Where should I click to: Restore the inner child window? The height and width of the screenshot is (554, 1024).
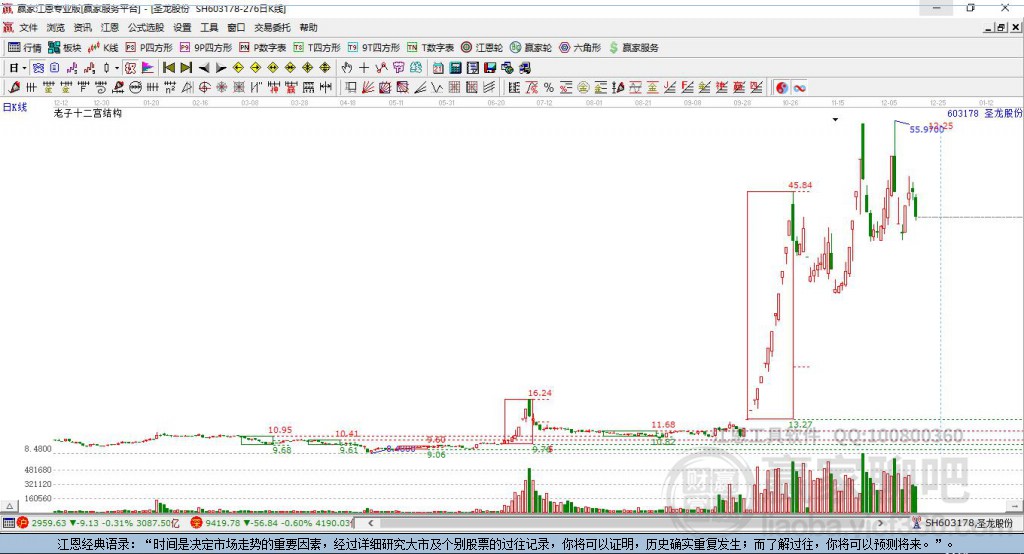[x=1001, y=27]
